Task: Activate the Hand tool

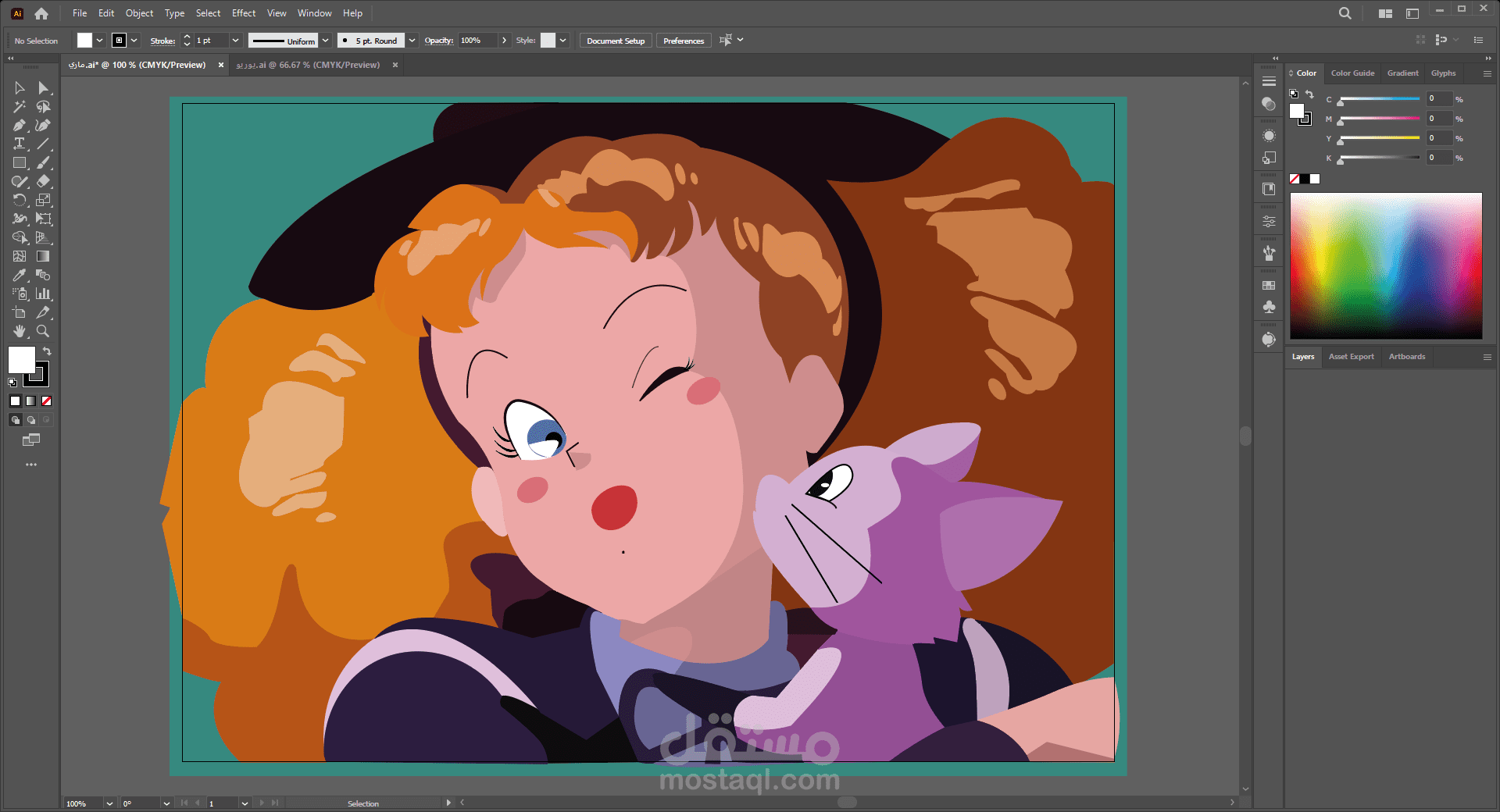Action: pos(20,332)
